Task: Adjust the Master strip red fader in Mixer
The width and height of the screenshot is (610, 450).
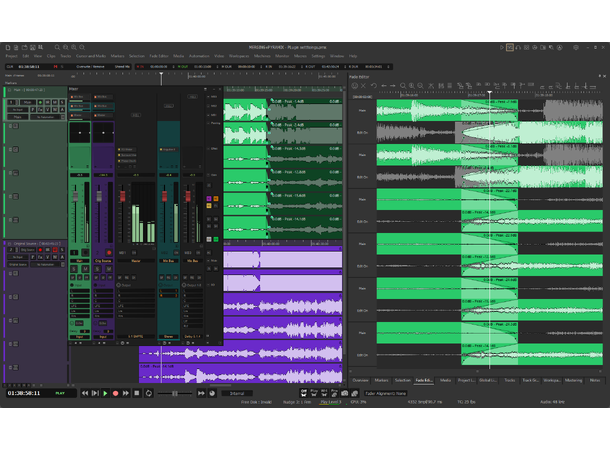Action: 123,196
